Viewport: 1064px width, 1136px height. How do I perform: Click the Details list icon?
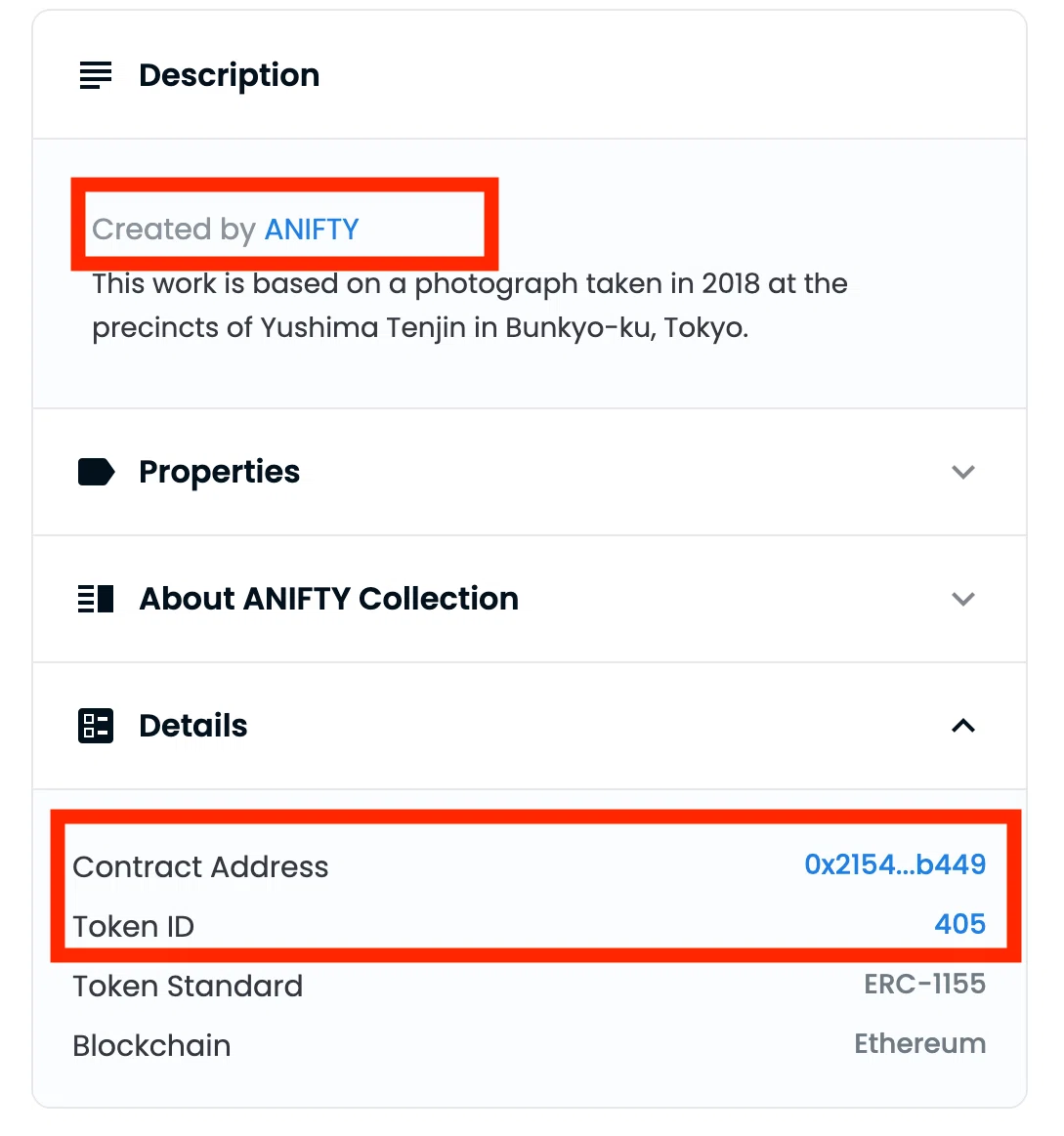click(96, 726)
